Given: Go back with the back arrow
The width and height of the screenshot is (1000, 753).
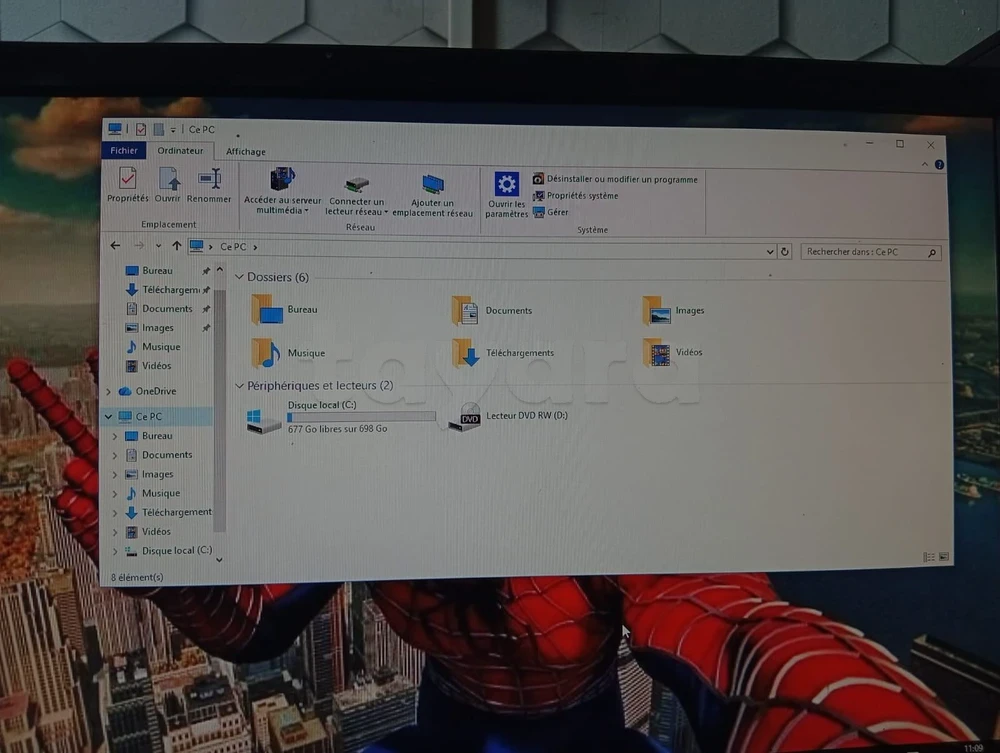Looking at the screenshot, I should [x=115, y=245].
